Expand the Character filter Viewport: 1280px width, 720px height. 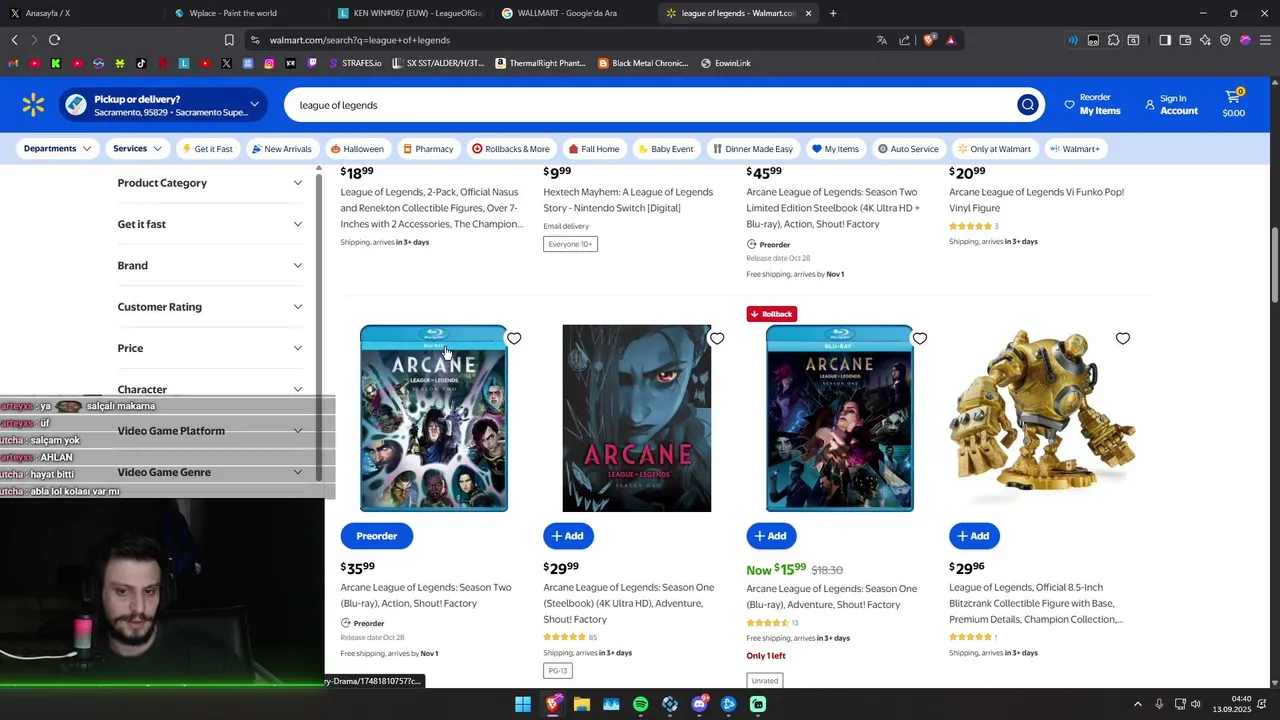210,389
